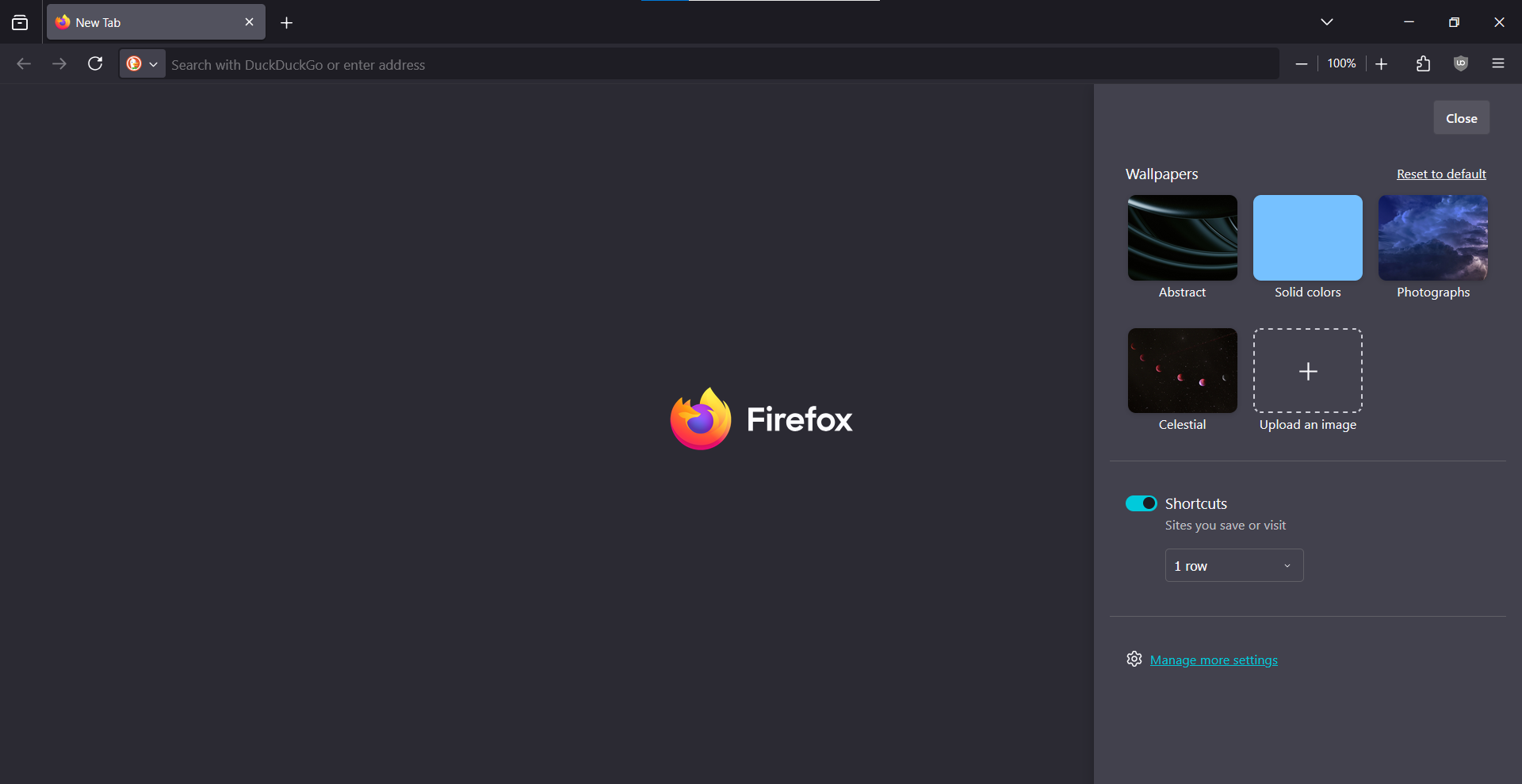Zoom out with the minus button
1522x784 pixels.
click(1302, 63)
